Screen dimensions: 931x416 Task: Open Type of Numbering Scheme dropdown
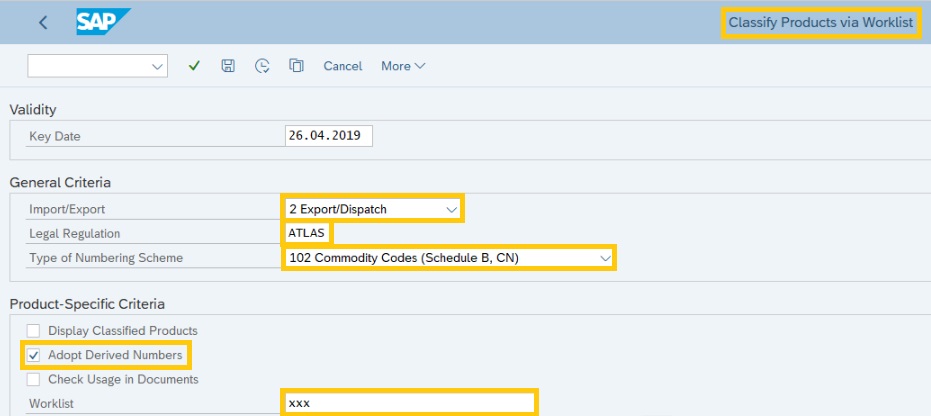(605, 258)
